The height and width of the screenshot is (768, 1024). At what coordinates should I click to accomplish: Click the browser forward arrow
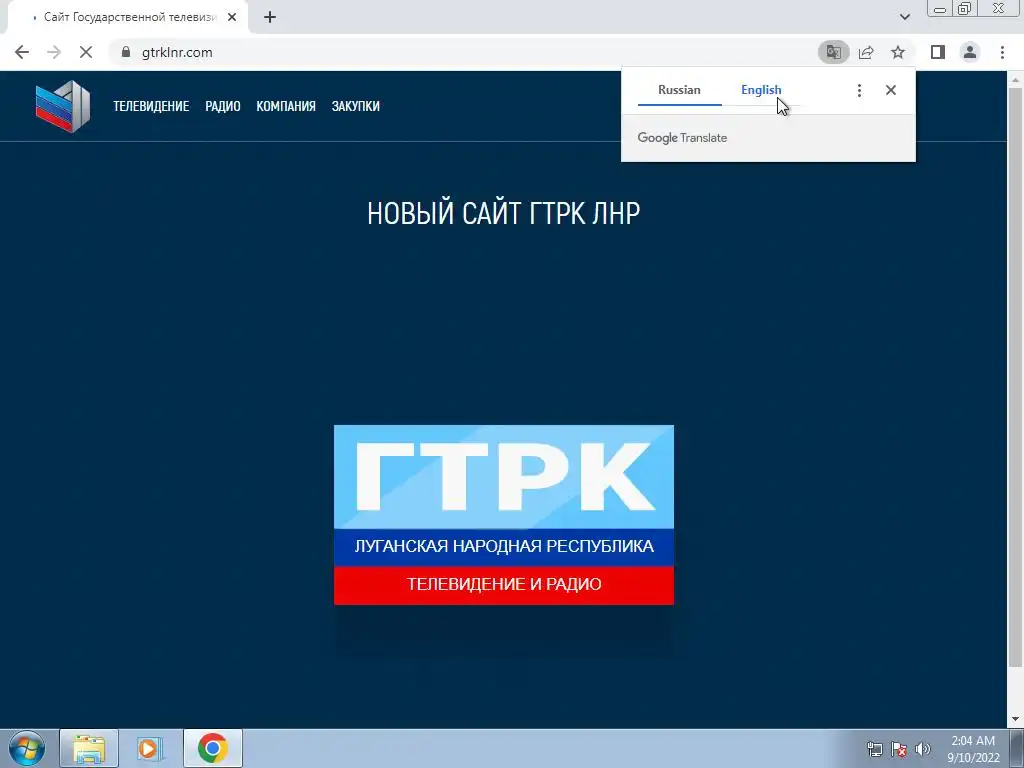click(x=54, y=52)
